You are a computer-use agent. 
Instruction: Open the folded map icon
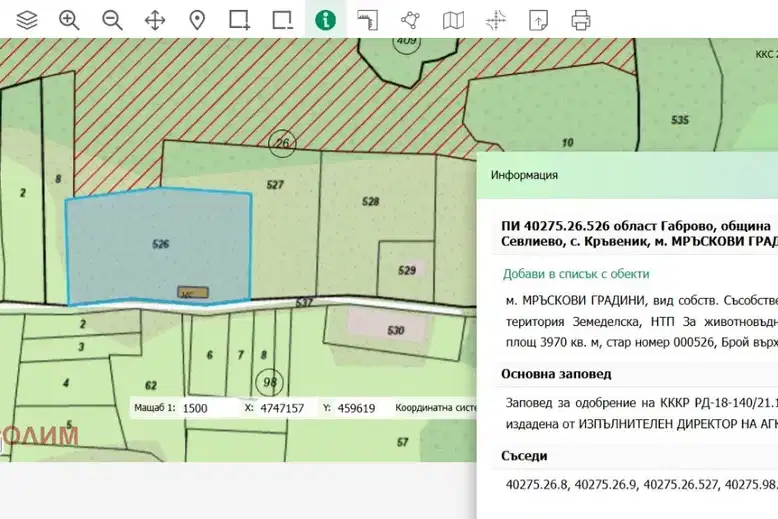tap(453, 20)
